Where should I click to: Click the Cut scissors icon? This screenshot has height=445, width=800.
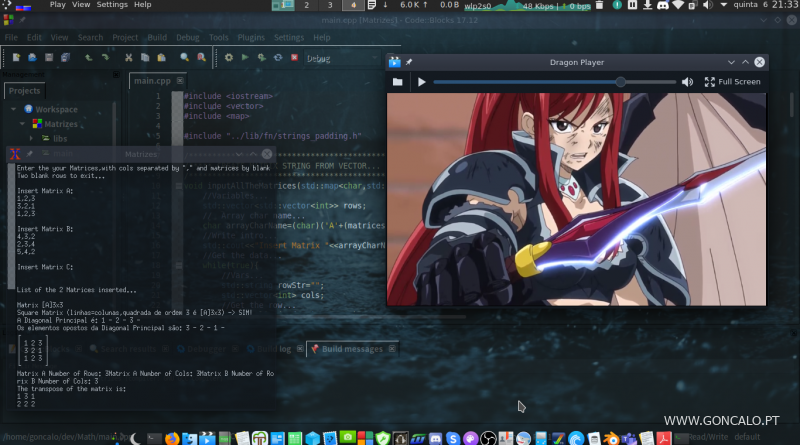(x=131, y=58)
